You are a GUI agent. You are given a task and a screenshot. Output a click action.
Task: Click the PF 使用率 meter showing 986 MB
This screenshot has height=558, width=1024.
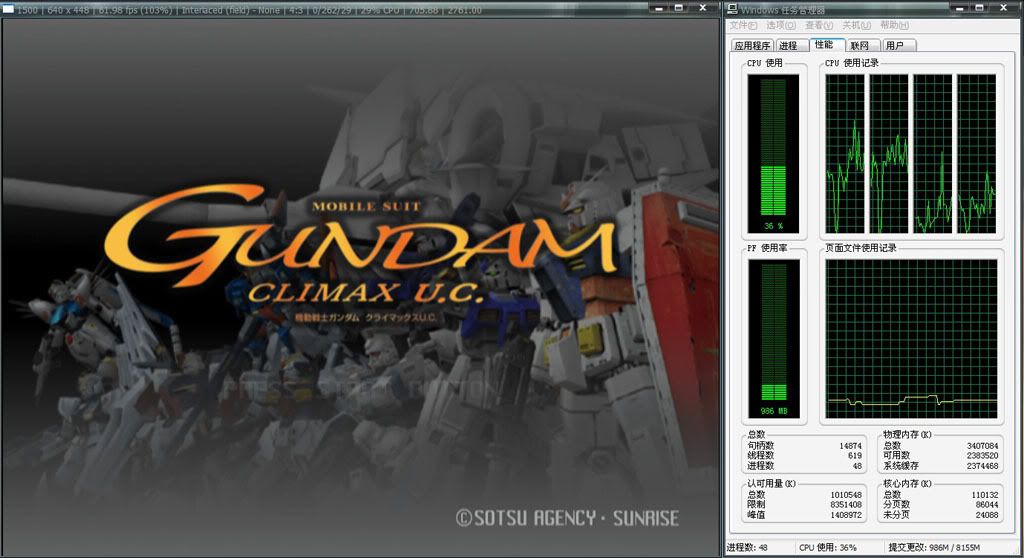(774, 338)
